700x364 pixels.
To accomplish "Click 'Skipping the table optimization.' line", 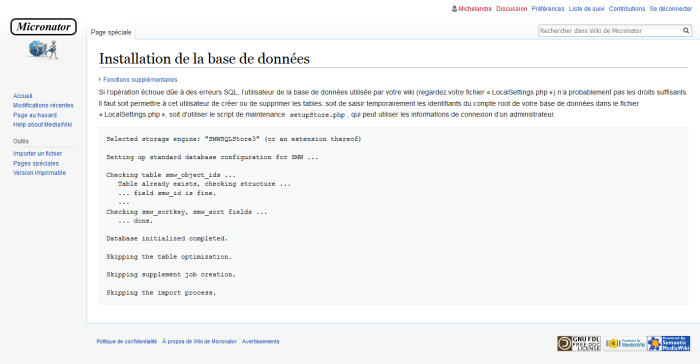I will 169,257.
